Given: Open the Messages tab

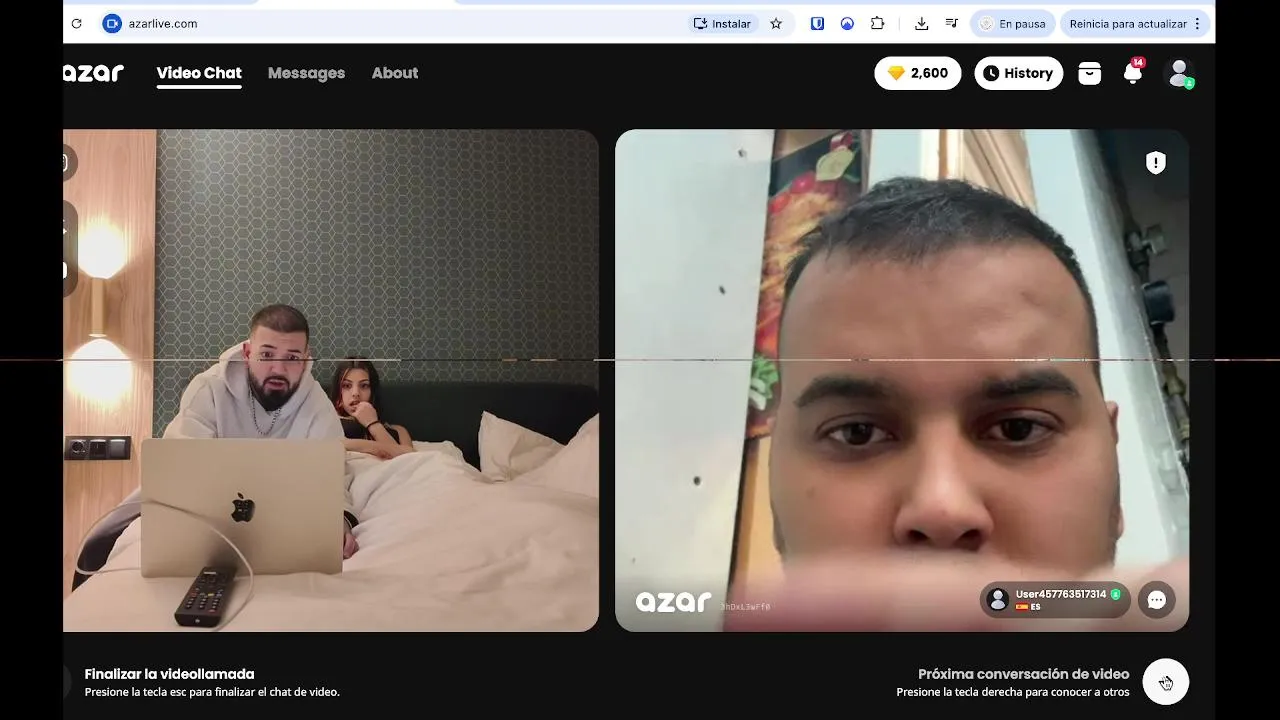Looking at the screenshot, I should (306, 73).
